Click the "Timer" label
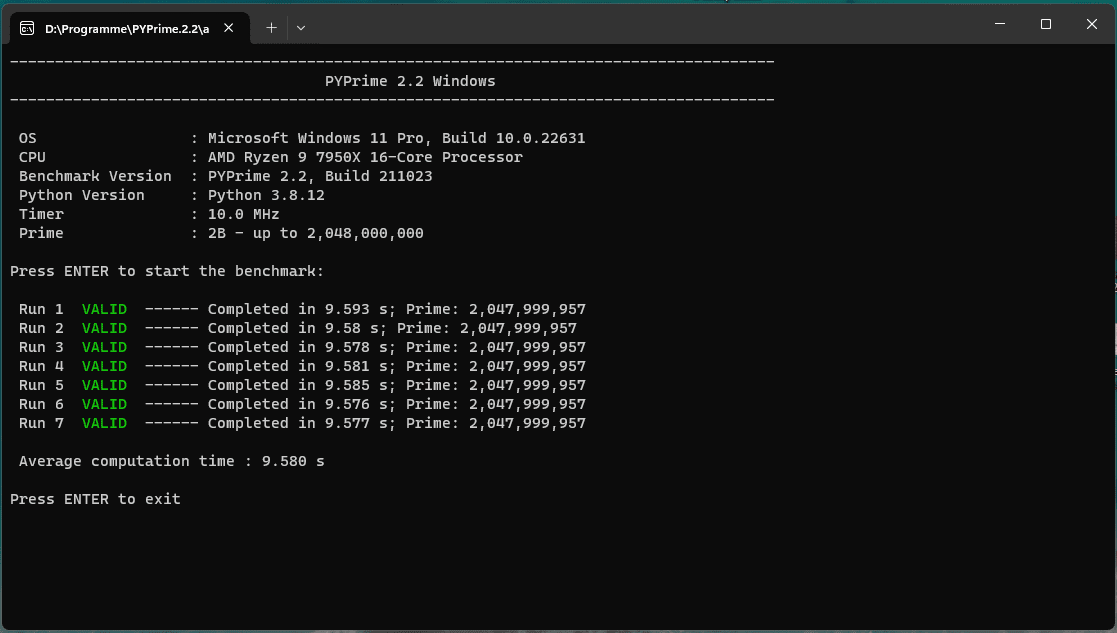Viewport: 1117px width, 633px height. point(41,214)
